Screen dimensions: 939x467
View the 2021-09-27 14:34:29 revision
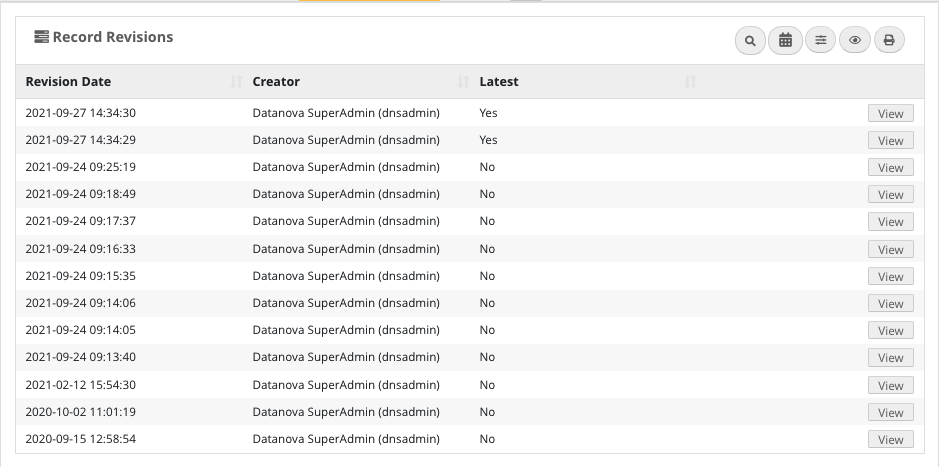tap(890, 141)
